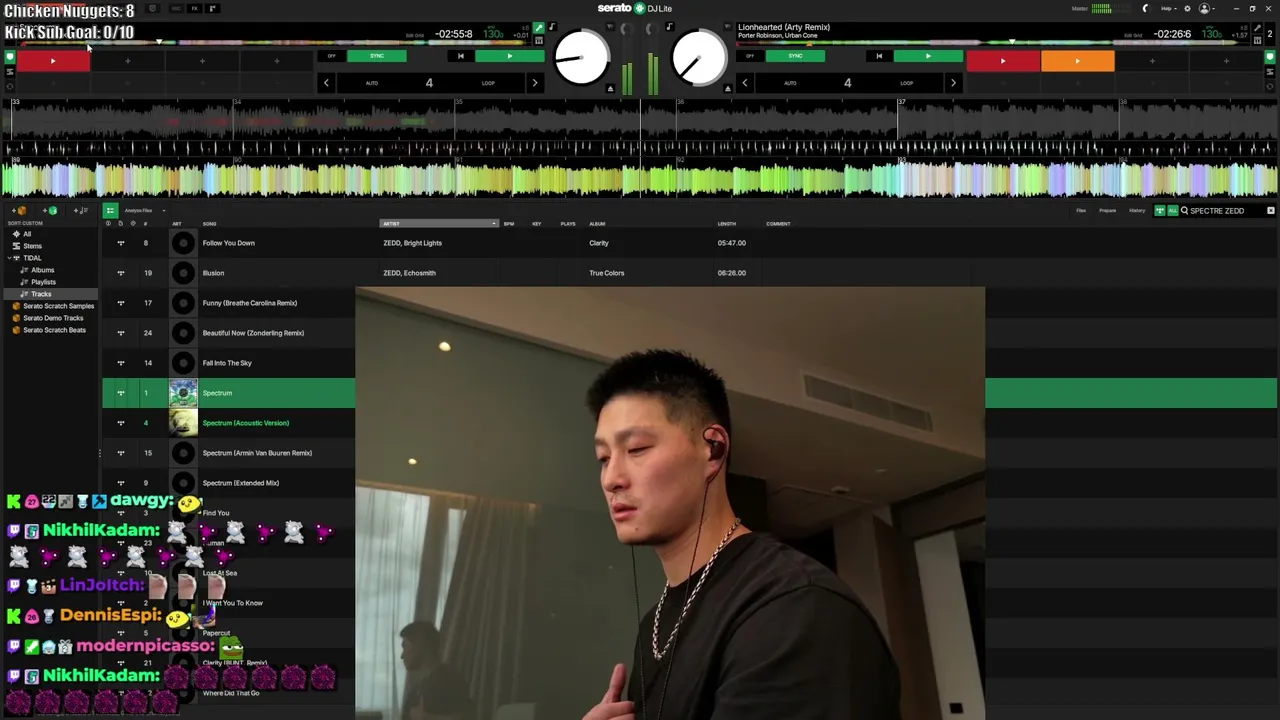Viewport: 1280px width, 720px height.
Task: Sort library by BPM column
Action: pos(509,224)
